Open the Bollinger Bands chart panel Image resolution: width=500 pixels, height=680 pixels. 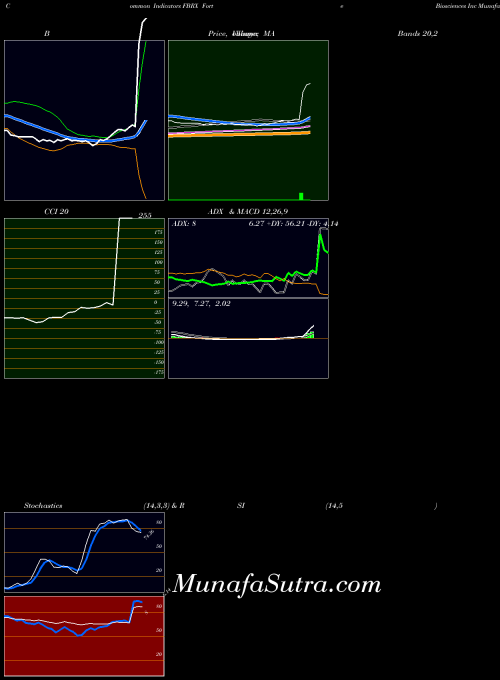(x=85, y=121)
